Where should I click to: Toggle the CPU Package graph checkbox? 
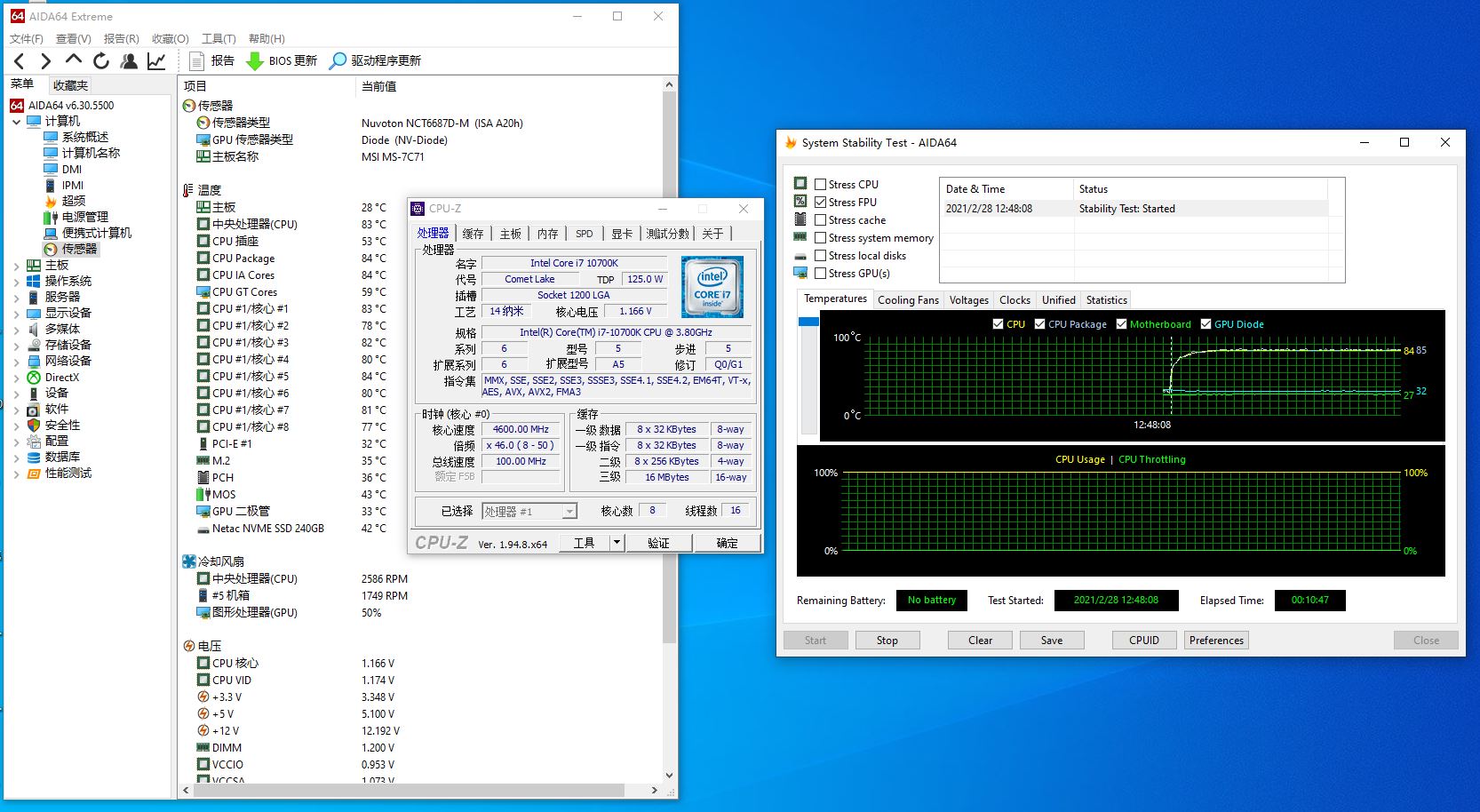point(1039,324)
